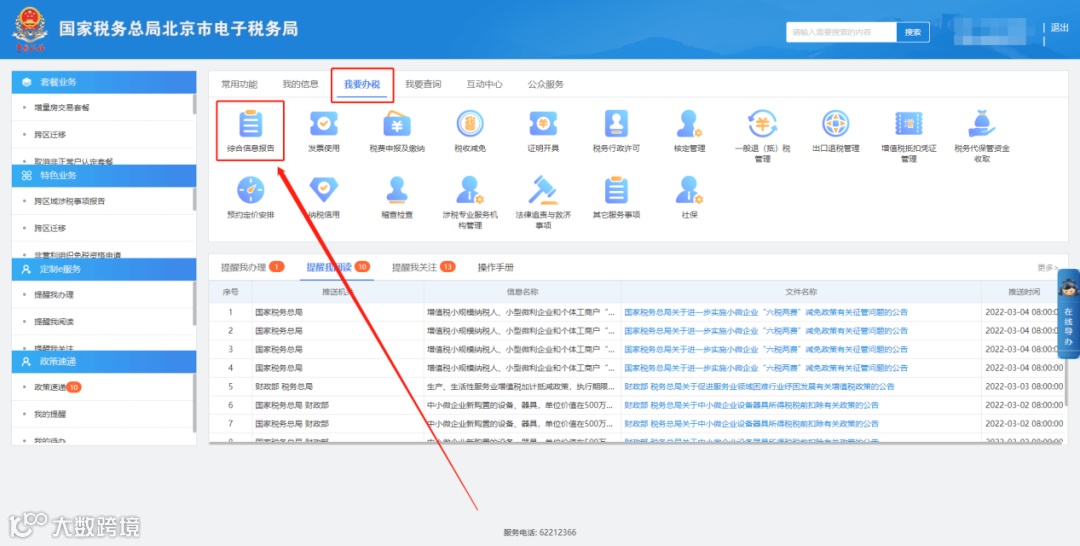Click the 政策速递 section header
Image resolution: width=1080 pixels, height=546 pixels.
point(104,361)
